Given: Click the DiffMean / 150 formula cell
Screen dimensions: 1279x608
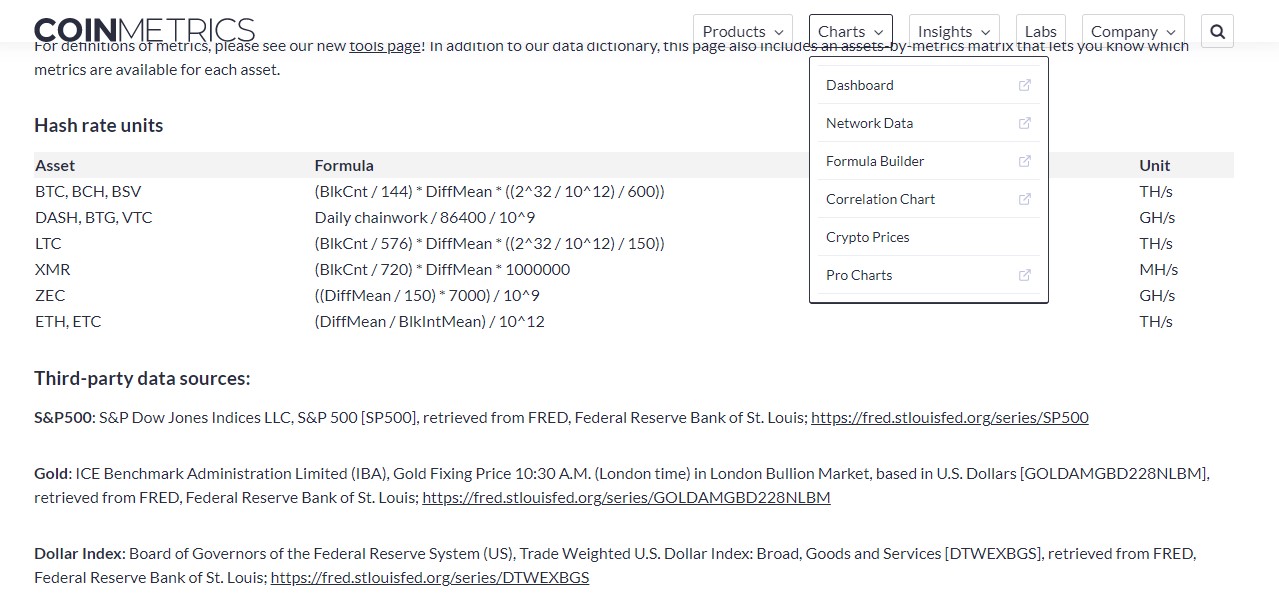Looking at the screenshot, I should point(427,295).
